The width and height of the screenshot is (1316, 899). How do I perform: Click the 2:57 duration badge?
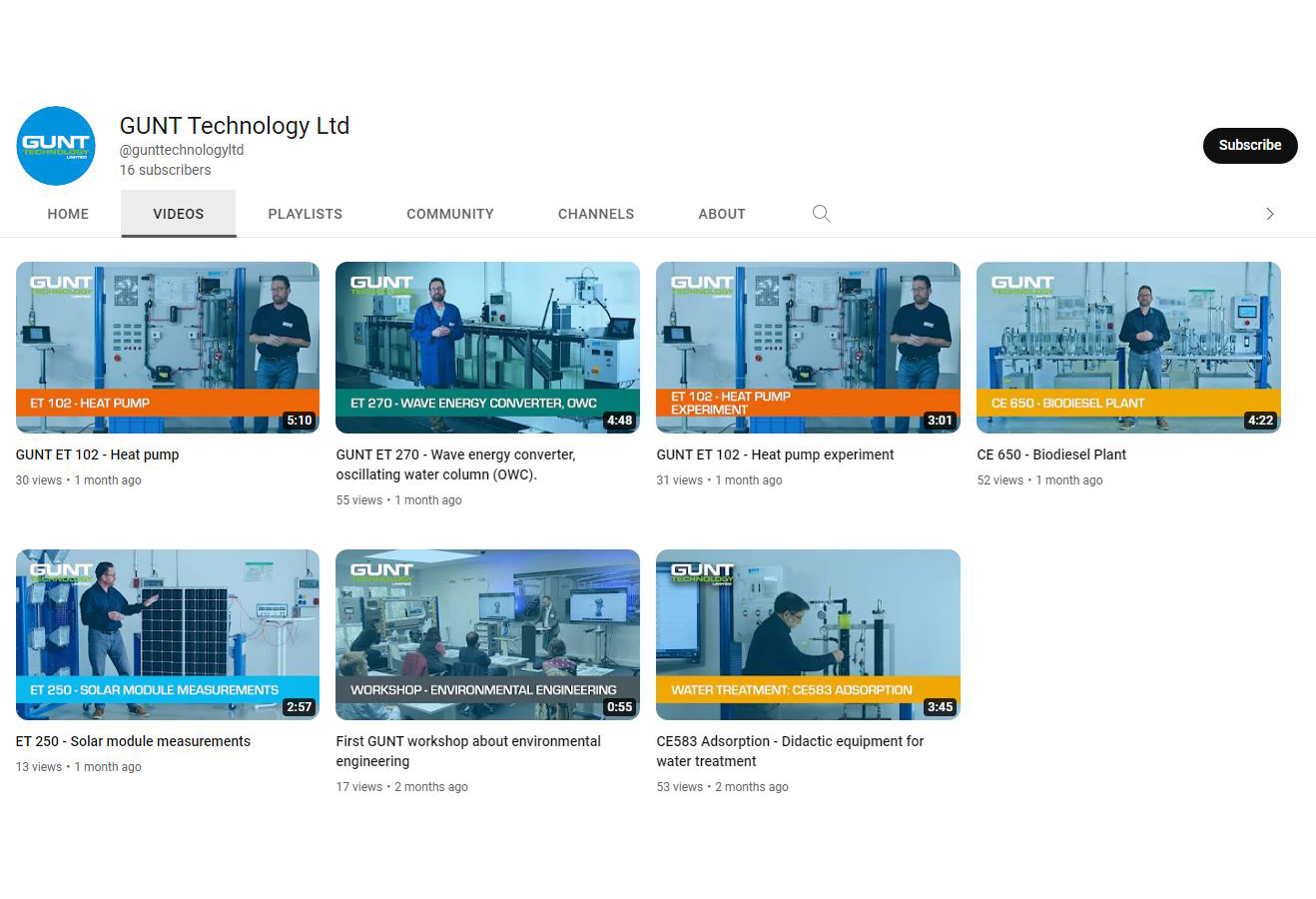click(x=300, y=707)
